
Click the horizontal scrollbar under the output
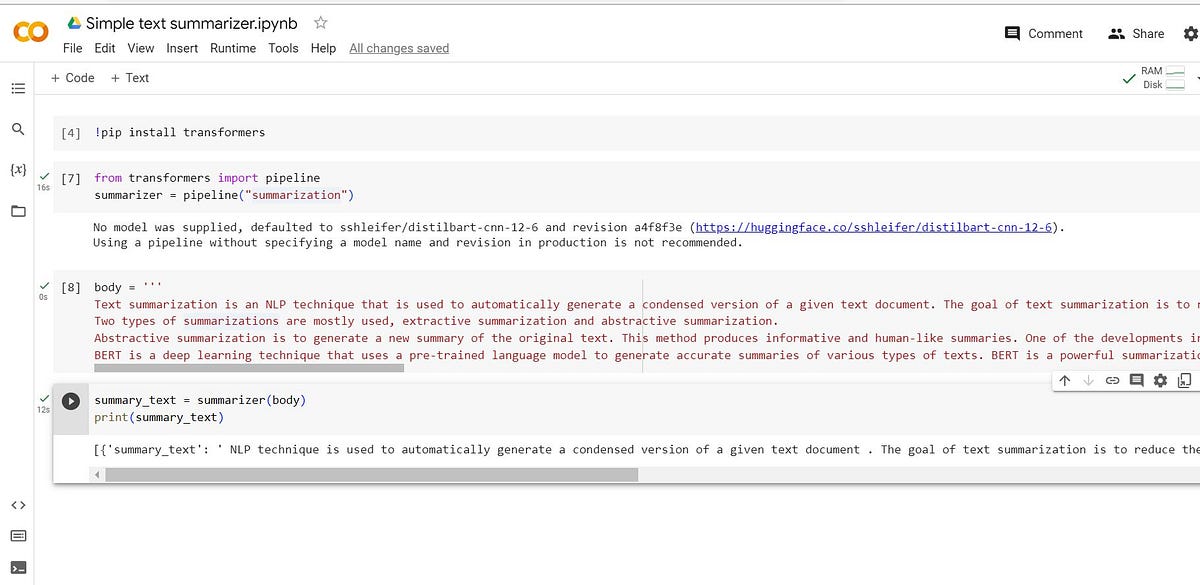tap(370, 473)
